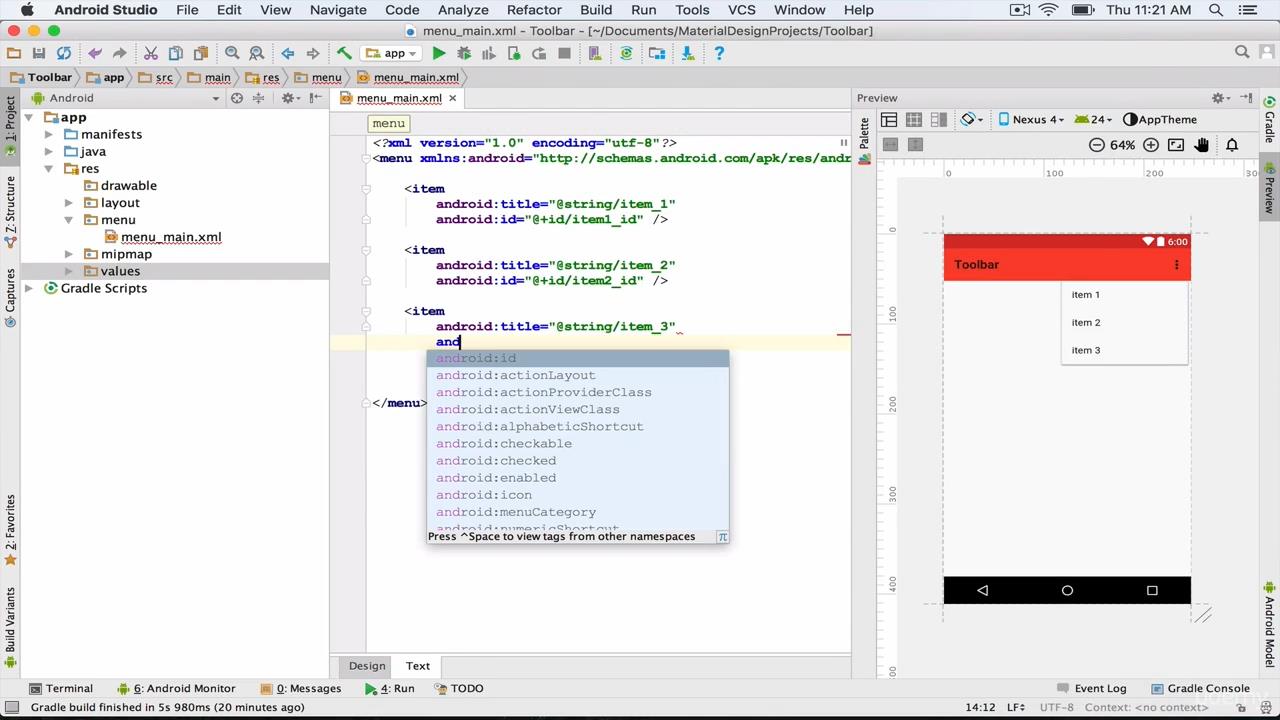Collapse the app module tree node
The width and height of the screenshot is (1280, 720).
tap(29, 118)
